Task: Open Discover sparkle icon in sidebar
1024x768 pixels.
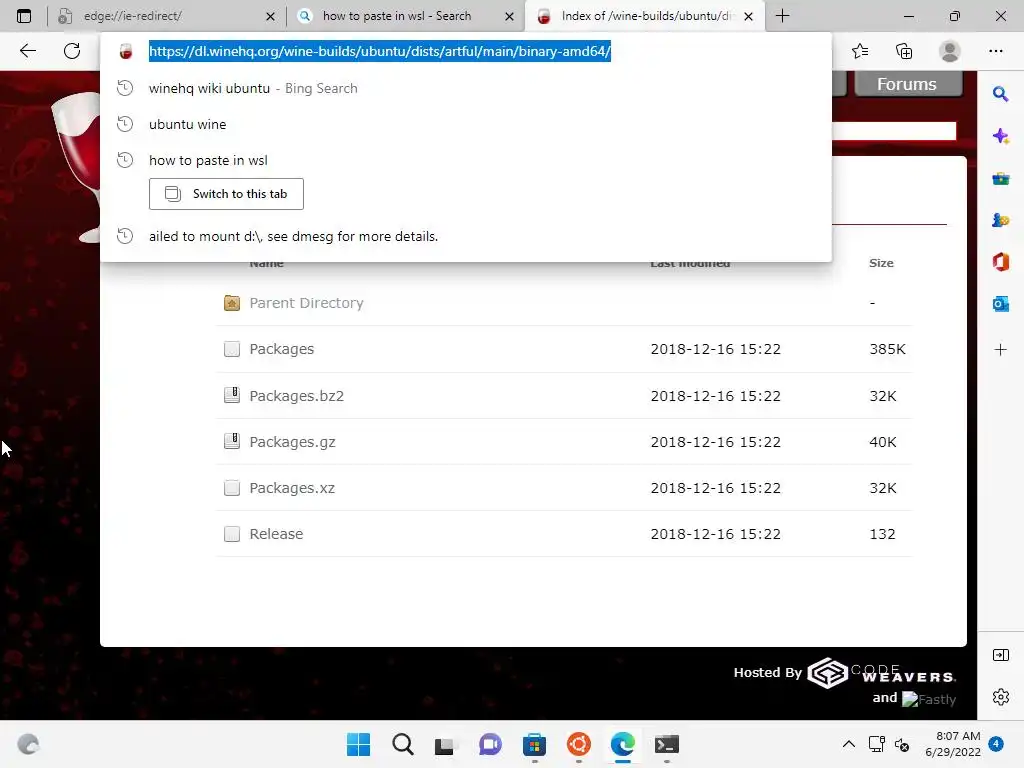Action: 1000,136
